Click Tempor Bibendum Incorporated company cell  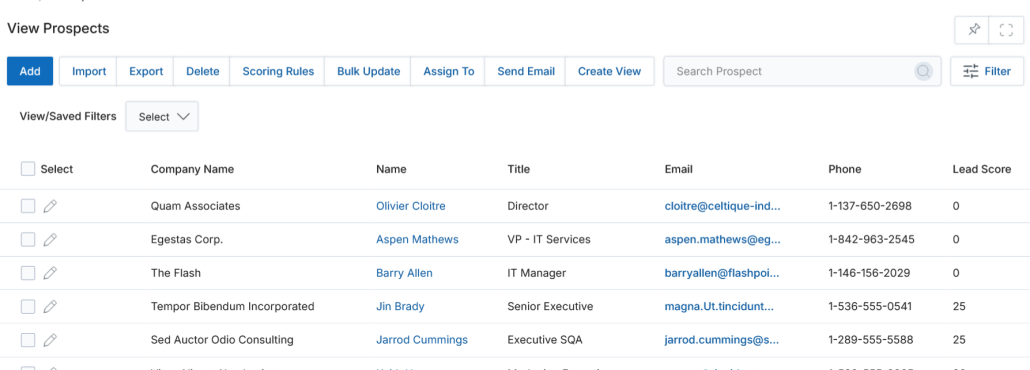pyautogui.click(x=233, y=306)
